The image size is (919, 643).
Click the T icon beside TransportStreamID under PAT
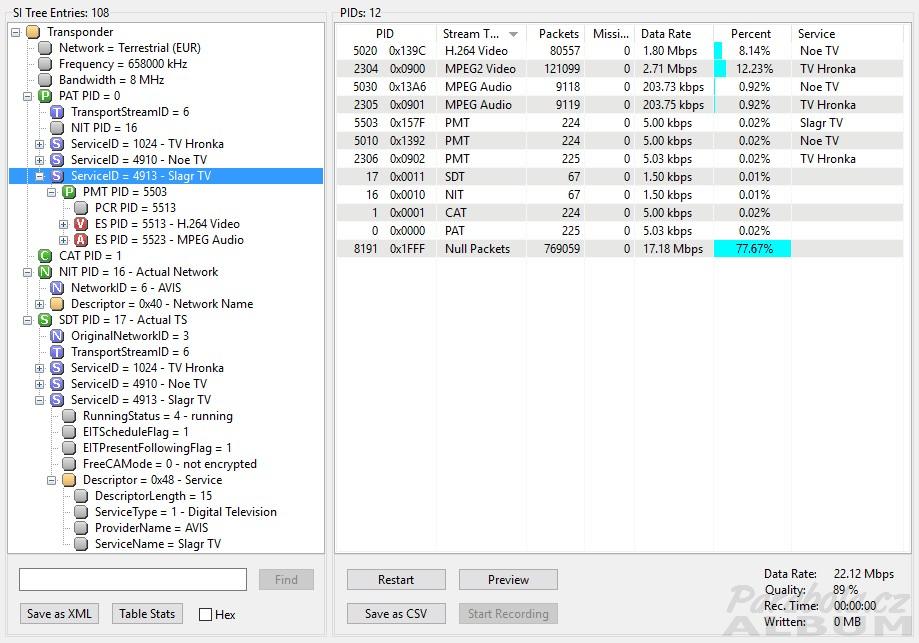tap(57, 112)
